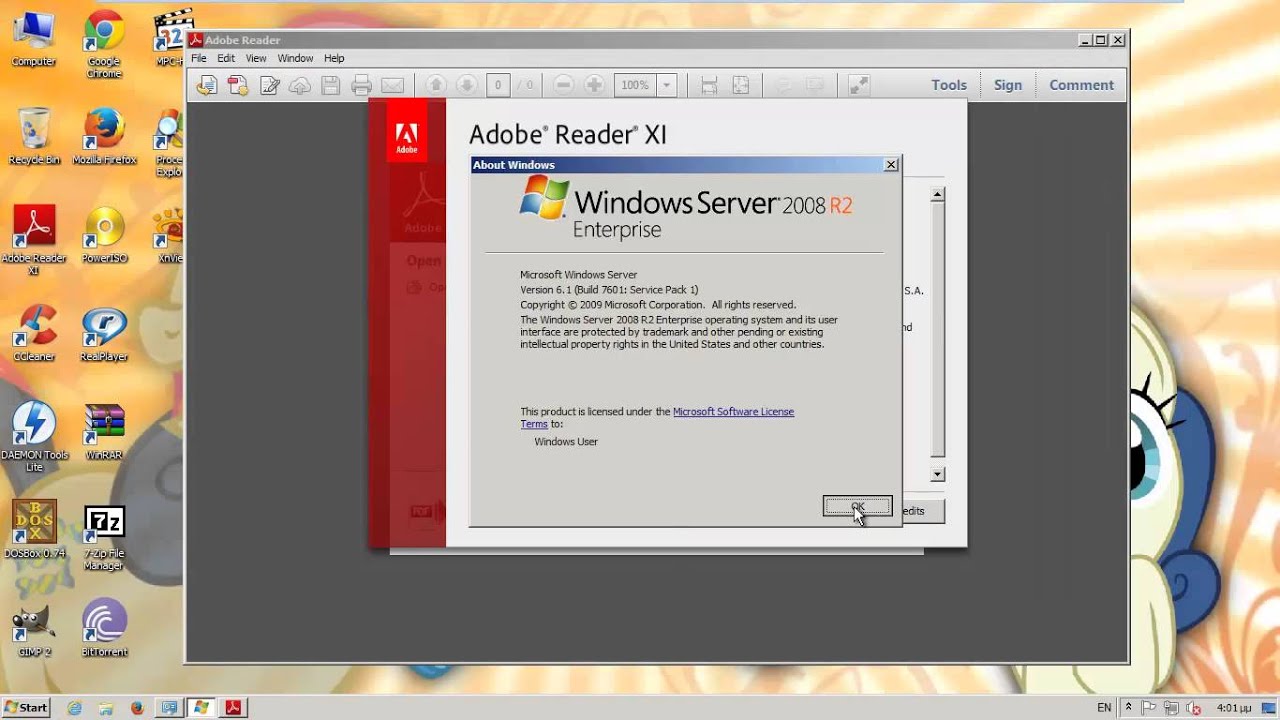This screenshot has height=720, width=1280.
Task: Click Internet Explorer in the taskbar
Action: (x=74, y=708)
